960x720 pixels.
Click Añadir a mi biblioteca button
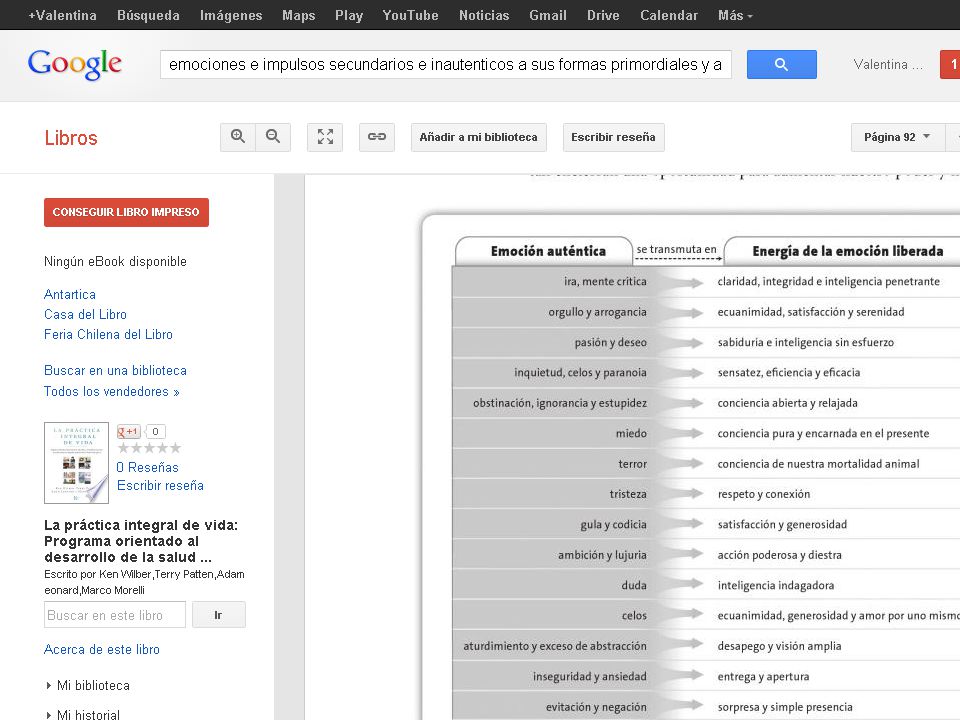pos(478,137)
